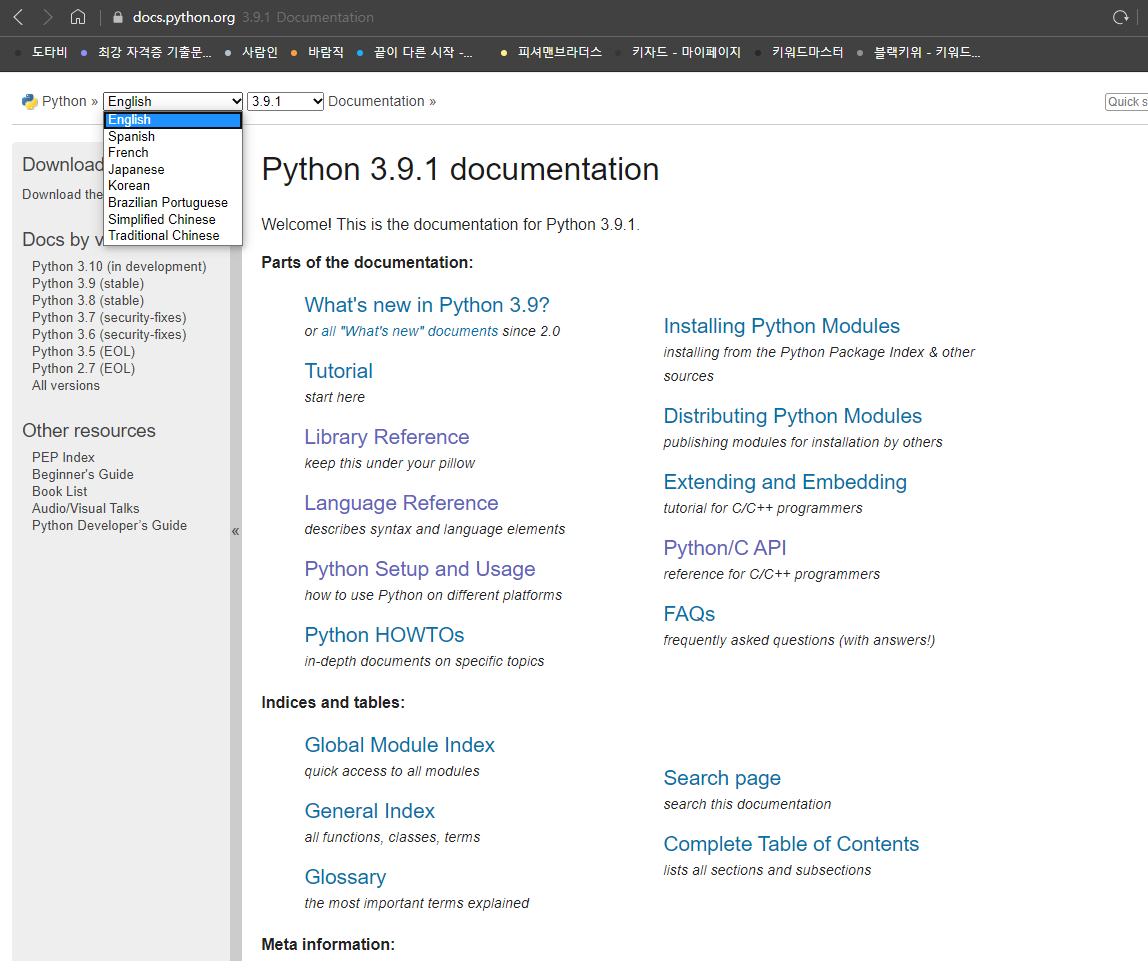Open Python Setup and Usage

[x=420, y=569]
